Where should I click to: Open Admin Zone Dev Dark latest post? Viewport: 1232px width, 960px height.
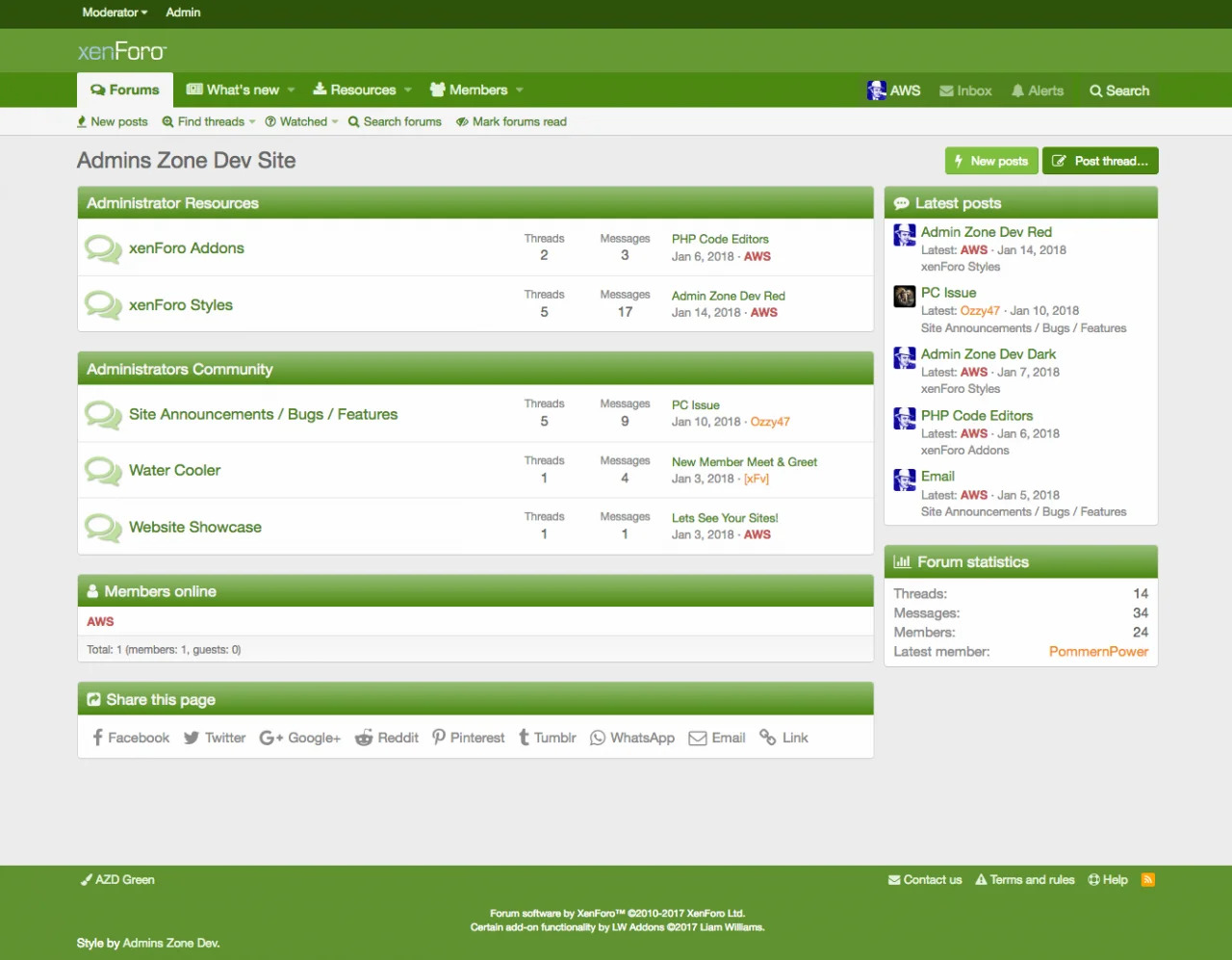pos(988,354)
